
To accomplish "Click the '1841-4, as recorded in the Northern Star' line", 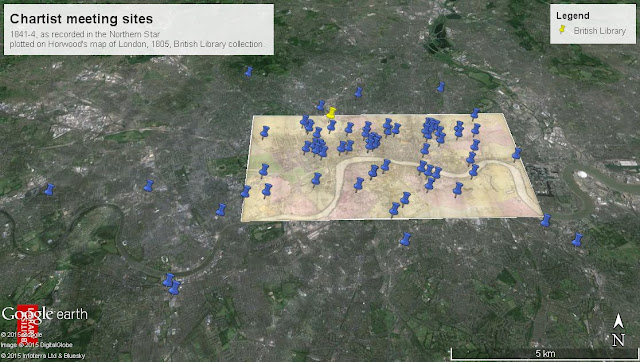I will (85, 34).
